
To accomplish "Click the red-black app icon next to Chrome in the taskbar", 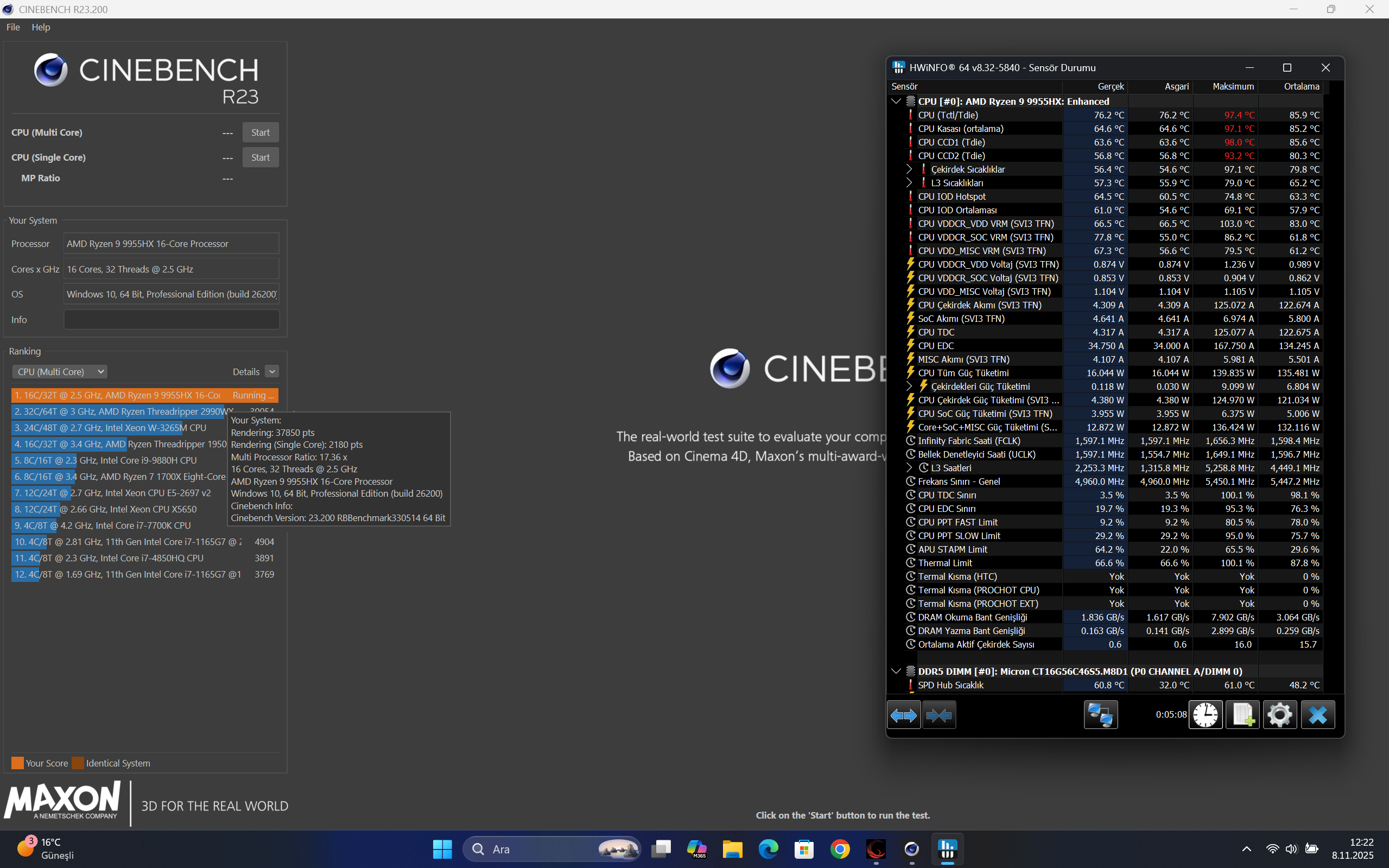I will click(876, 849).
